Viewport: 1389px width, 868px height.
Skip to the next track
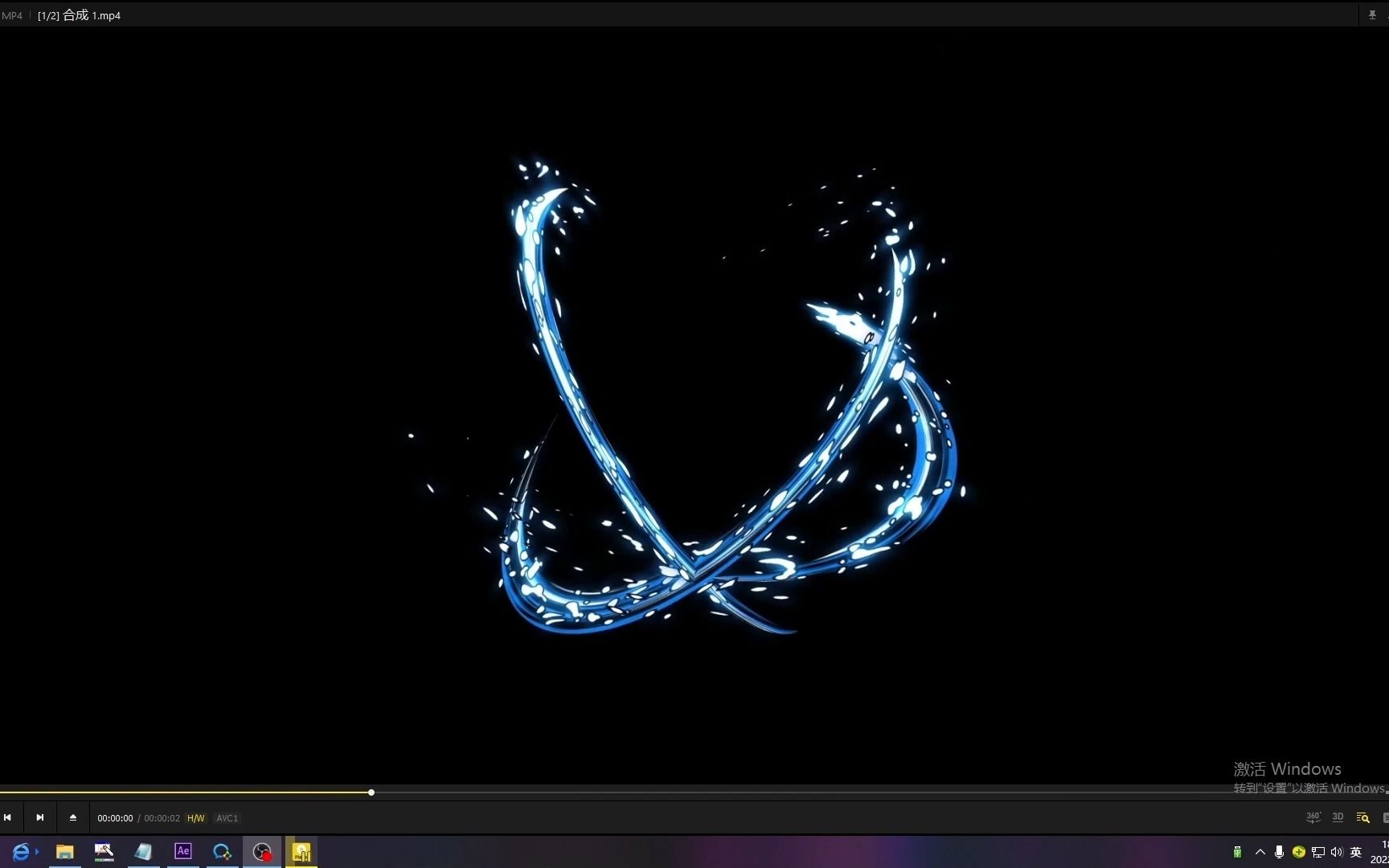39,817
